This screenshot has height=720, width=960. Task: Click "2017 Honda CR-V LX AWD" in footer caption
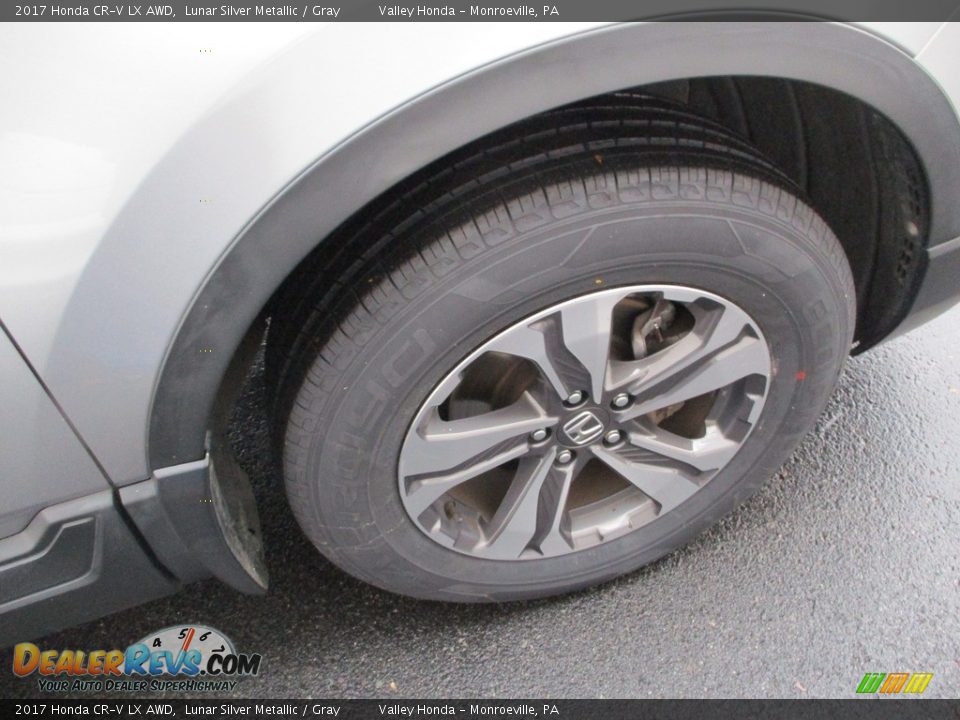tap(94, 710)
